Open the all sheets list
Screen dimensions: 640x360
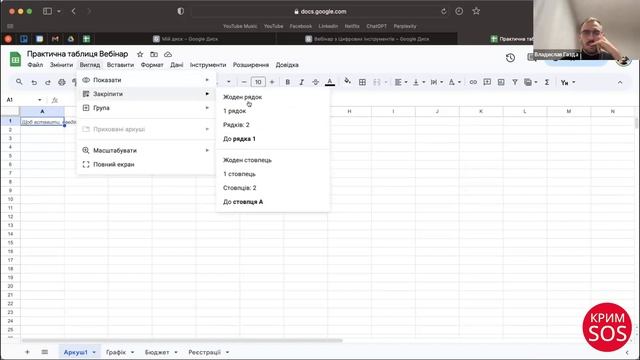click(x=45, y=352)
